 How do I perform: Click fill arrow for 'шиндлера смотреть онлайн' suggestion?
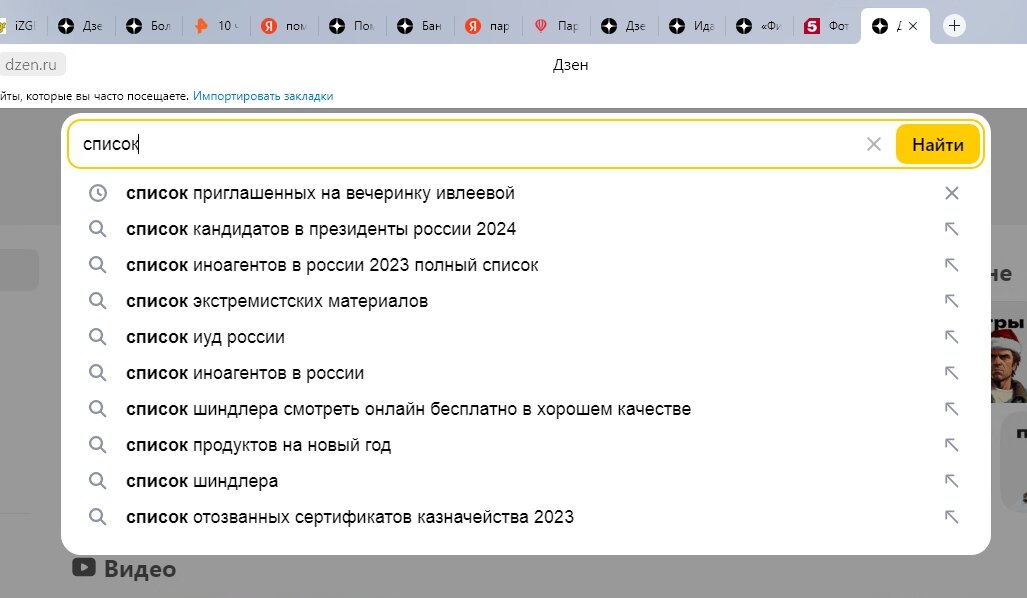pos(951,409)
